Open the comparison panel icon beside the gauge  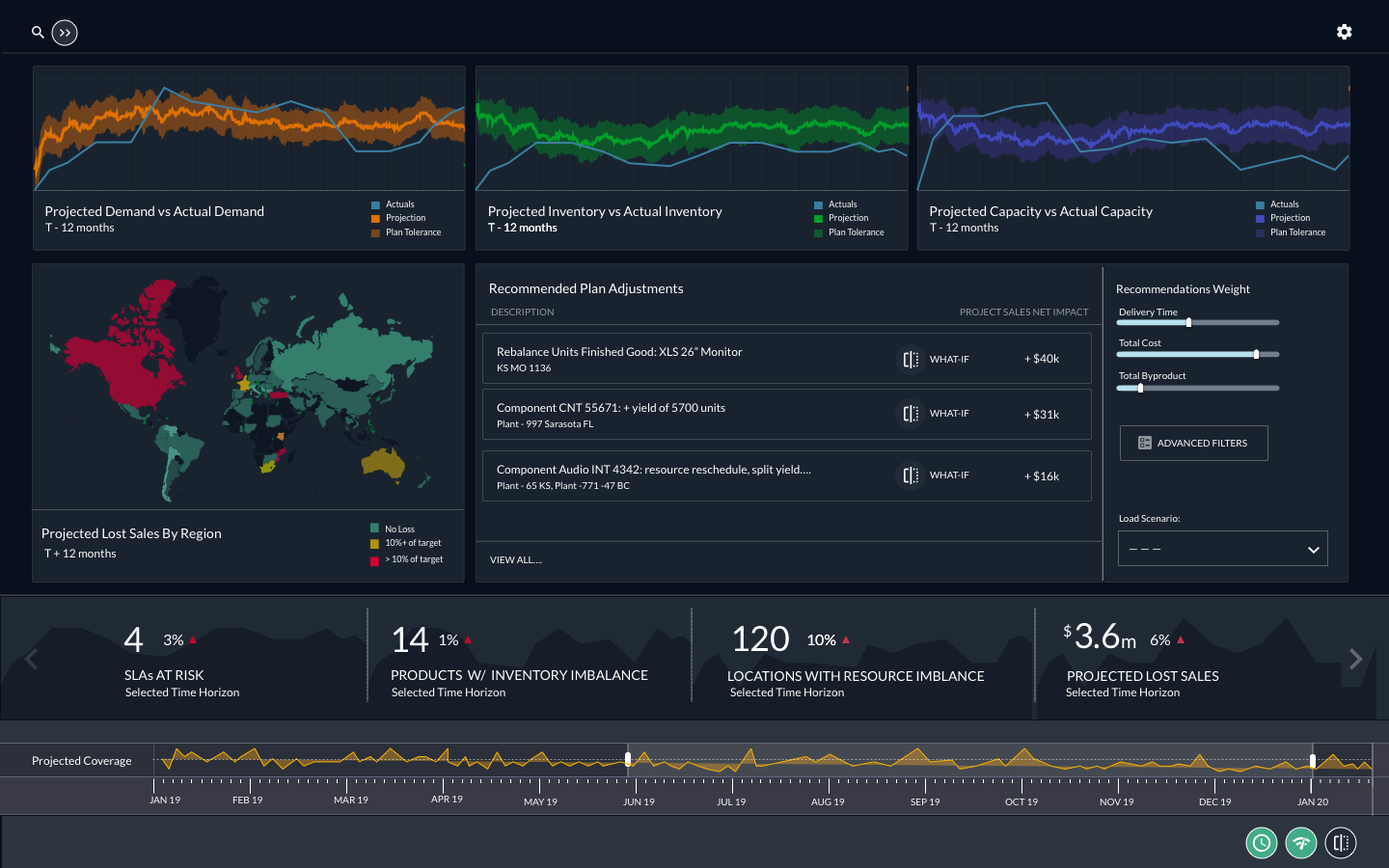coord(1341,842)
